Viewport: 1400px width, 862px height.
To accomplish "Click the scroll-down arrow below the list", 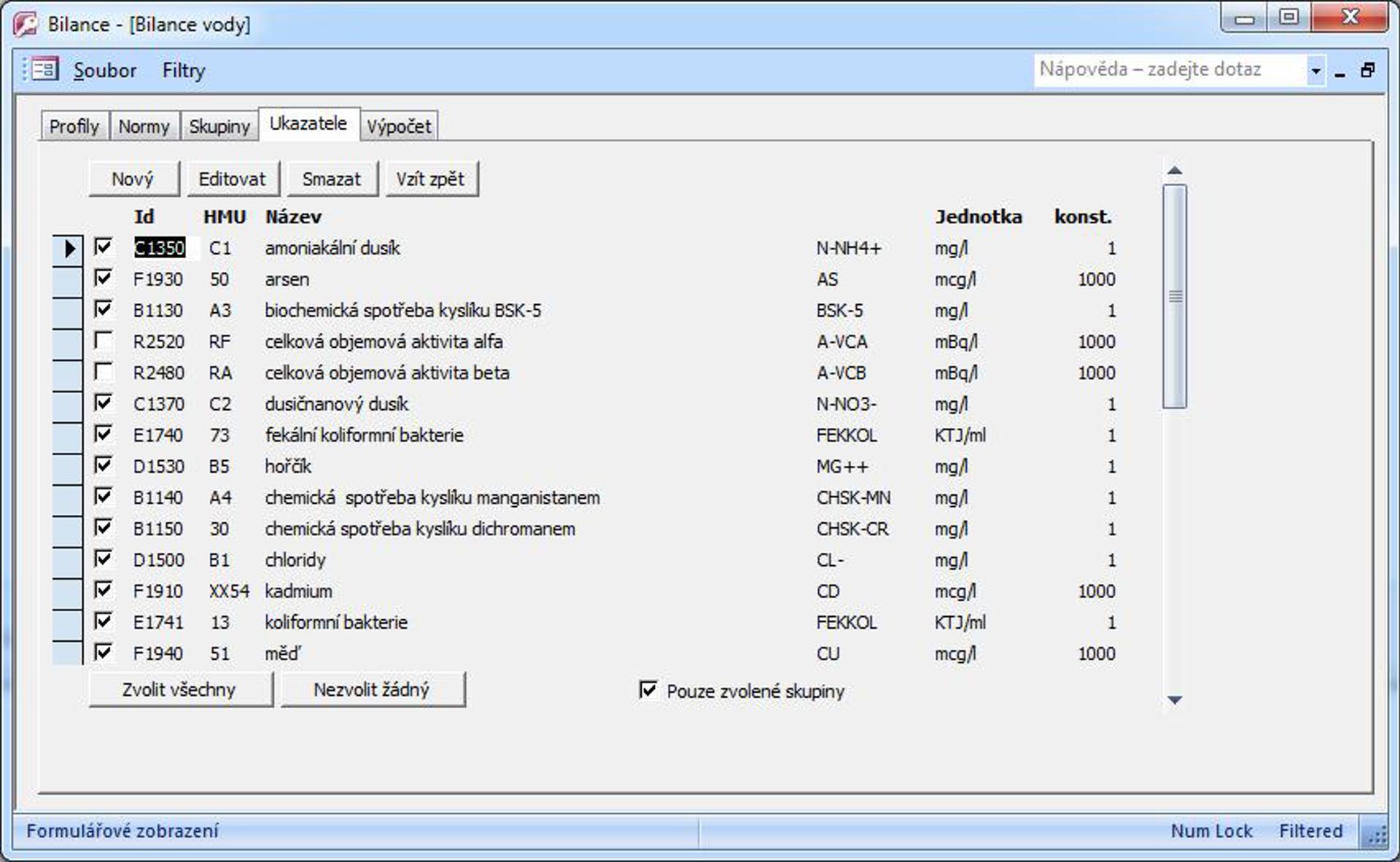I will (x=1174, y=700).
